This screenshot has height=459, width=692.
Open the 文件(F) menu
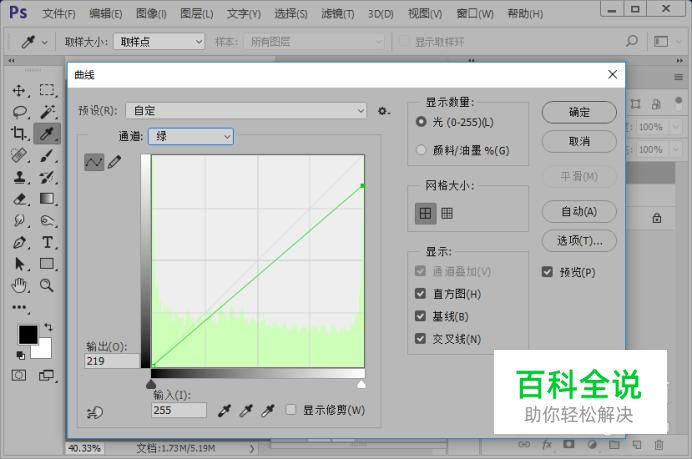tap(59, 14)
